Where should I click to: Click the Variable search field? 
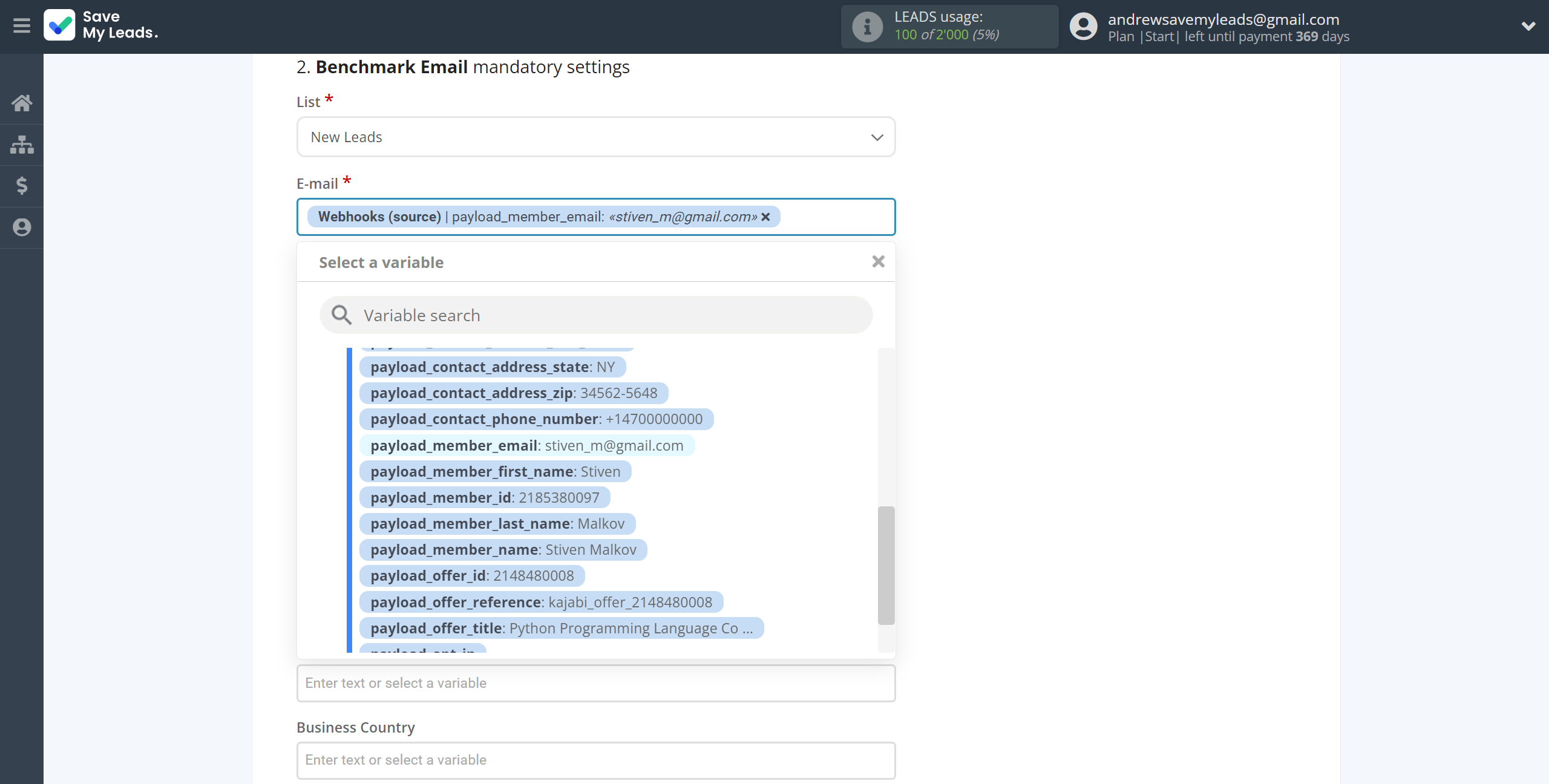click(x=596, y=315)
